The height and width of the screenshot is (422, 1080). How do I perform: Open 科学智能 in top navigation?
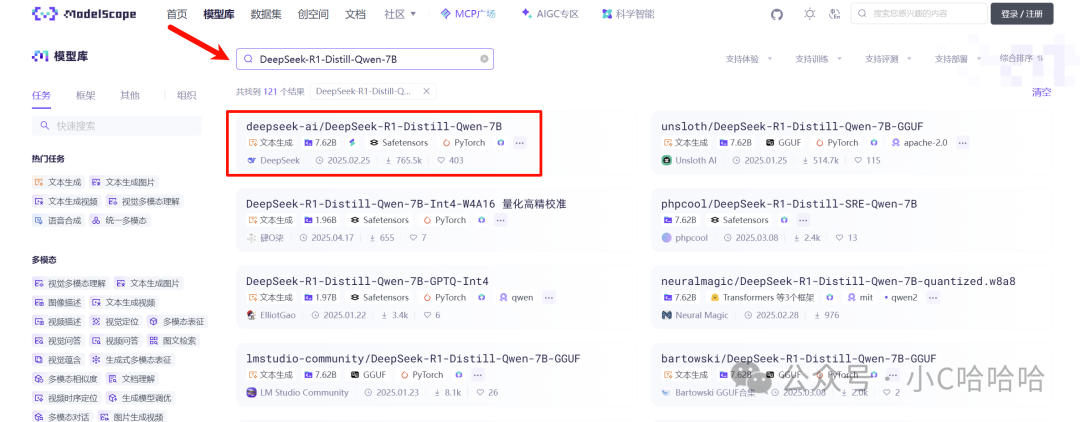tap(628, 14)
